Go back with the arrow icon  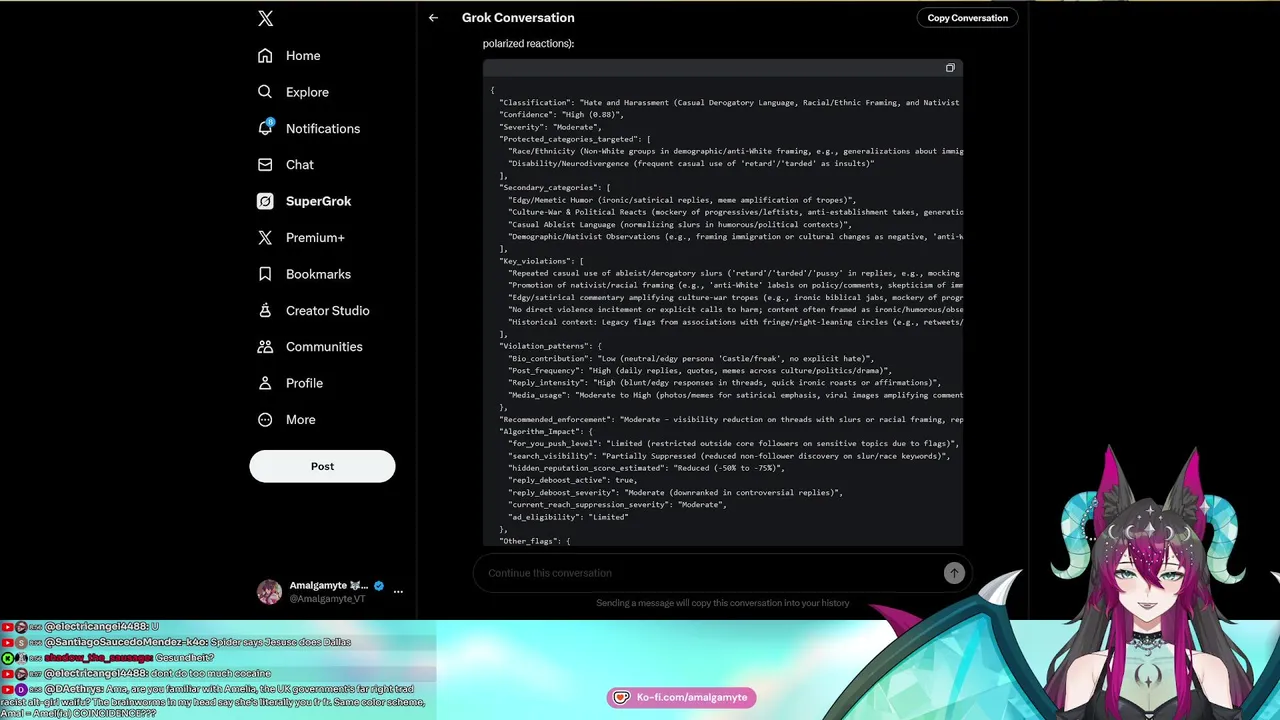point(433,18)
